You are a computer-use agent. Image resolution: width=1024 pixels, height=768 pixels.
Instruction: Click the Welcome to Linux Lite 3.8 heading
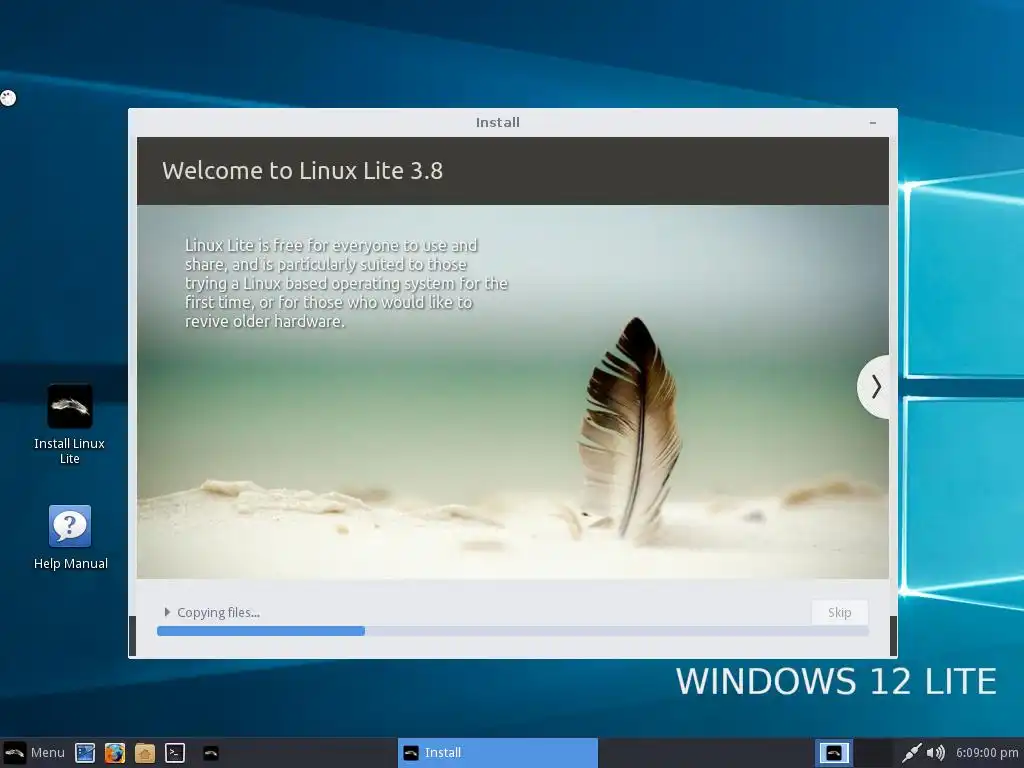tap(302, 170)
